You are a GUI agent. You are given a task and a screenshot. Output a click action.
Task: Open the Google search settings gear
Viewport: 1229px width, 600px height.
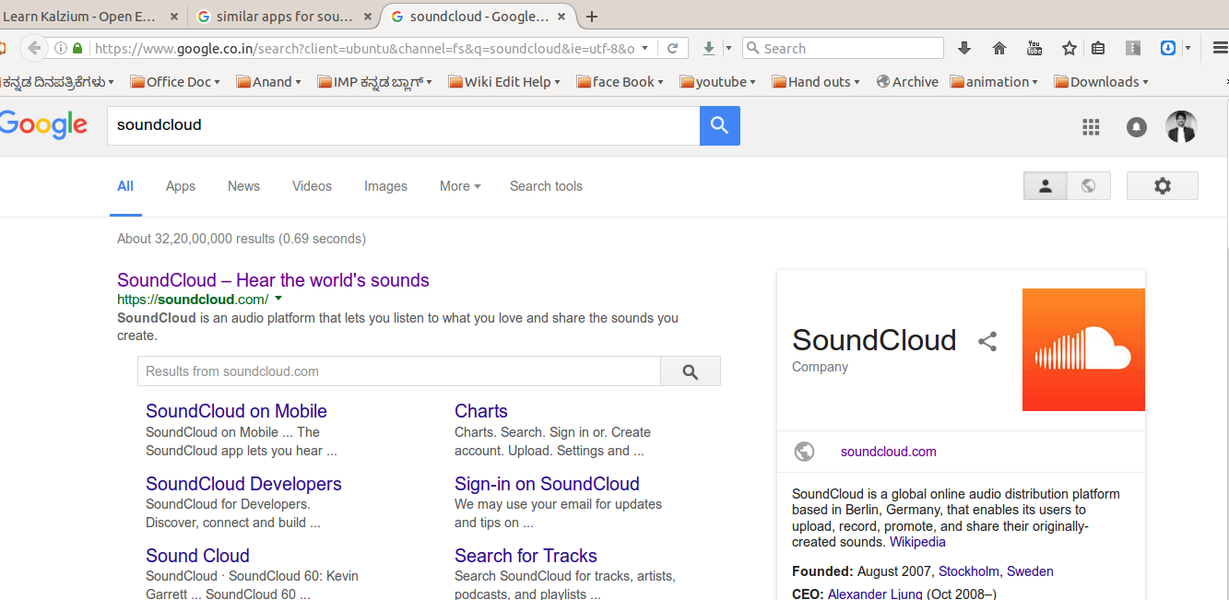coord(1162,186)
